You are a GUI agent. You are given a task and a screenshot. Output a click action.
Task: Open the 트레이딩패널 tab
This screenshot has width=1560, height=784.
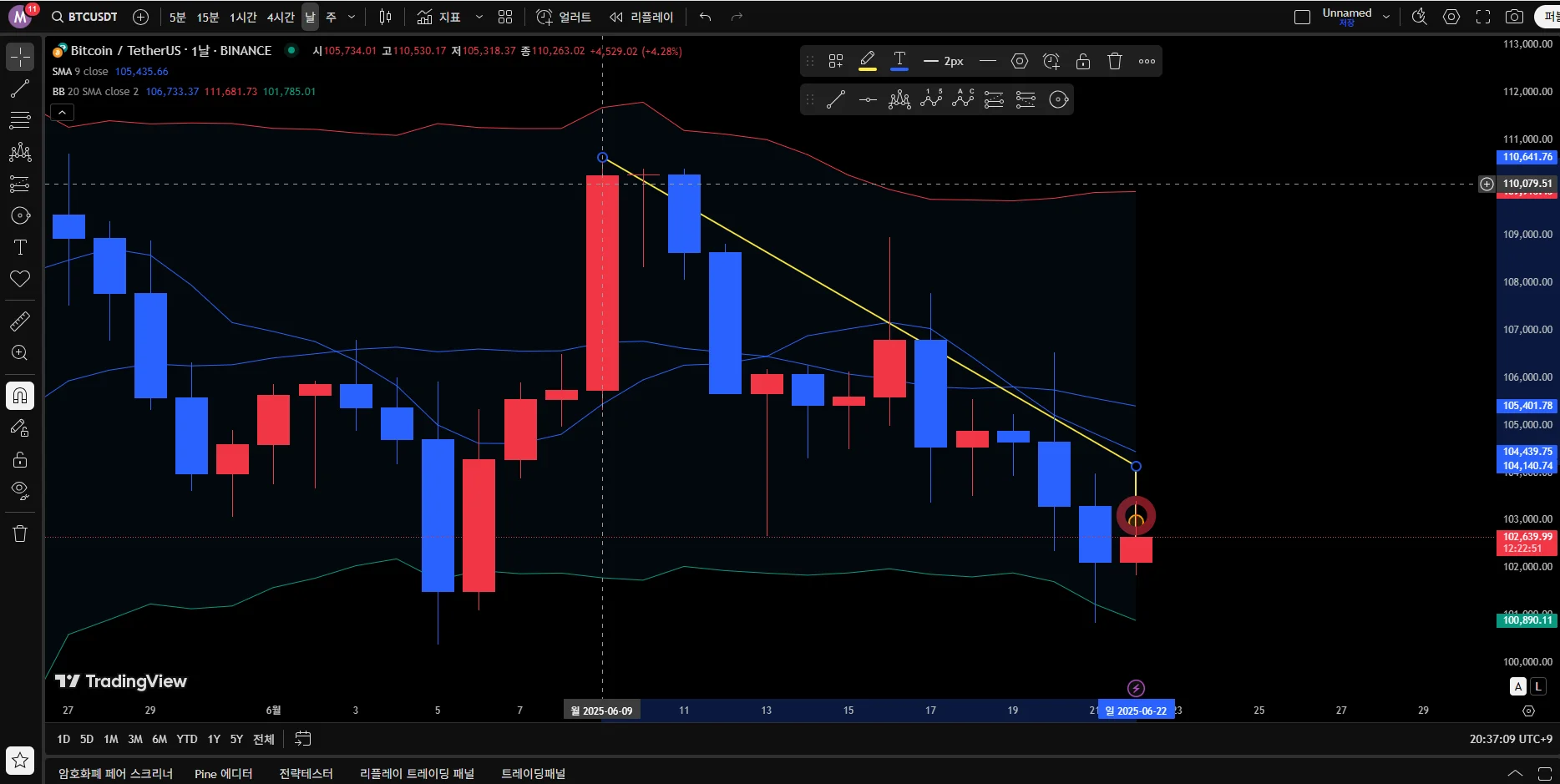pyautogui.click(x=533, y=774)
